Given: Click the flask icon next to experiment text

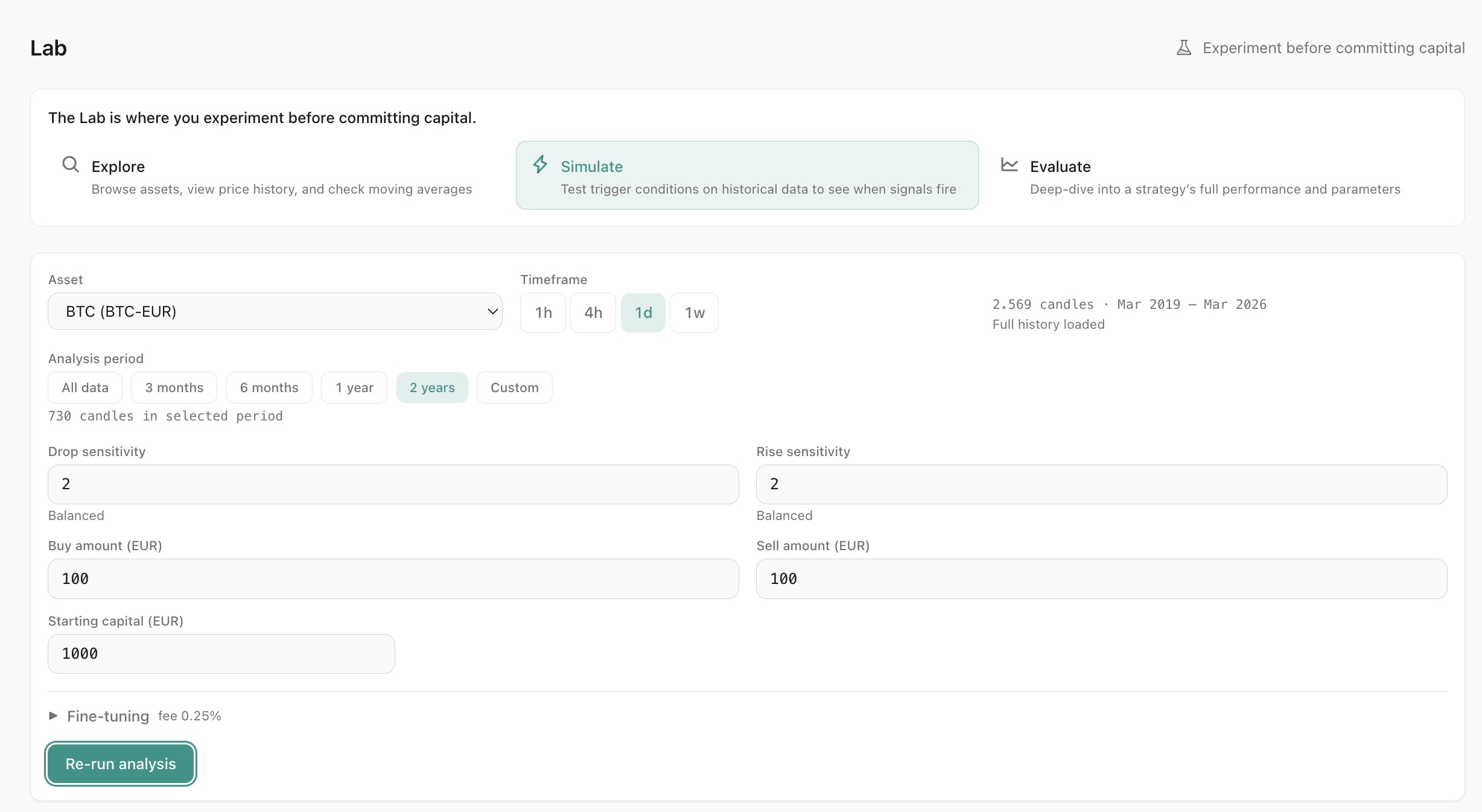Looking at the screenshot, I should click(x=1185, y=47).
